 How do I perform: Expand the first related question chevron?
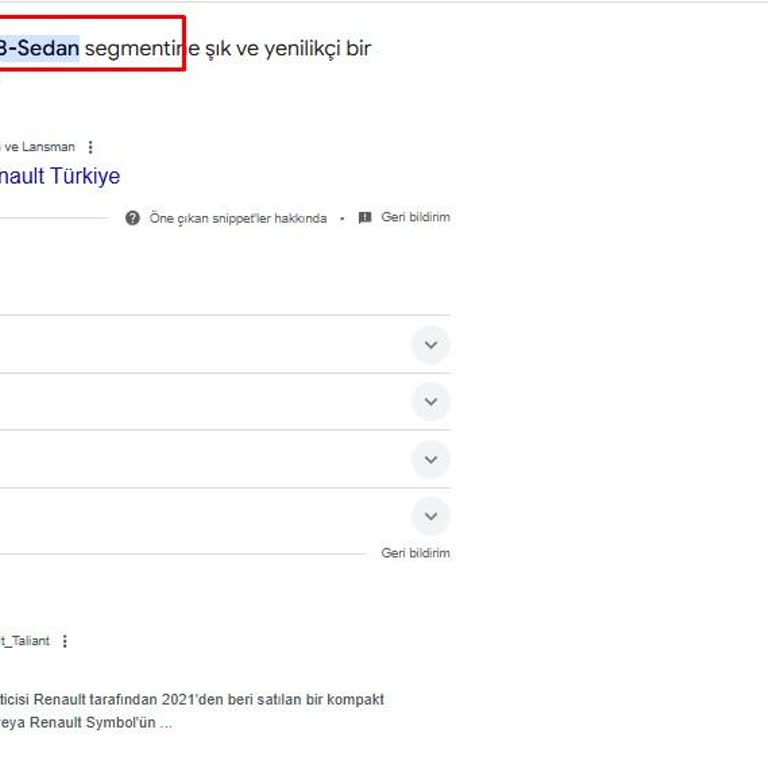(431, 345)
